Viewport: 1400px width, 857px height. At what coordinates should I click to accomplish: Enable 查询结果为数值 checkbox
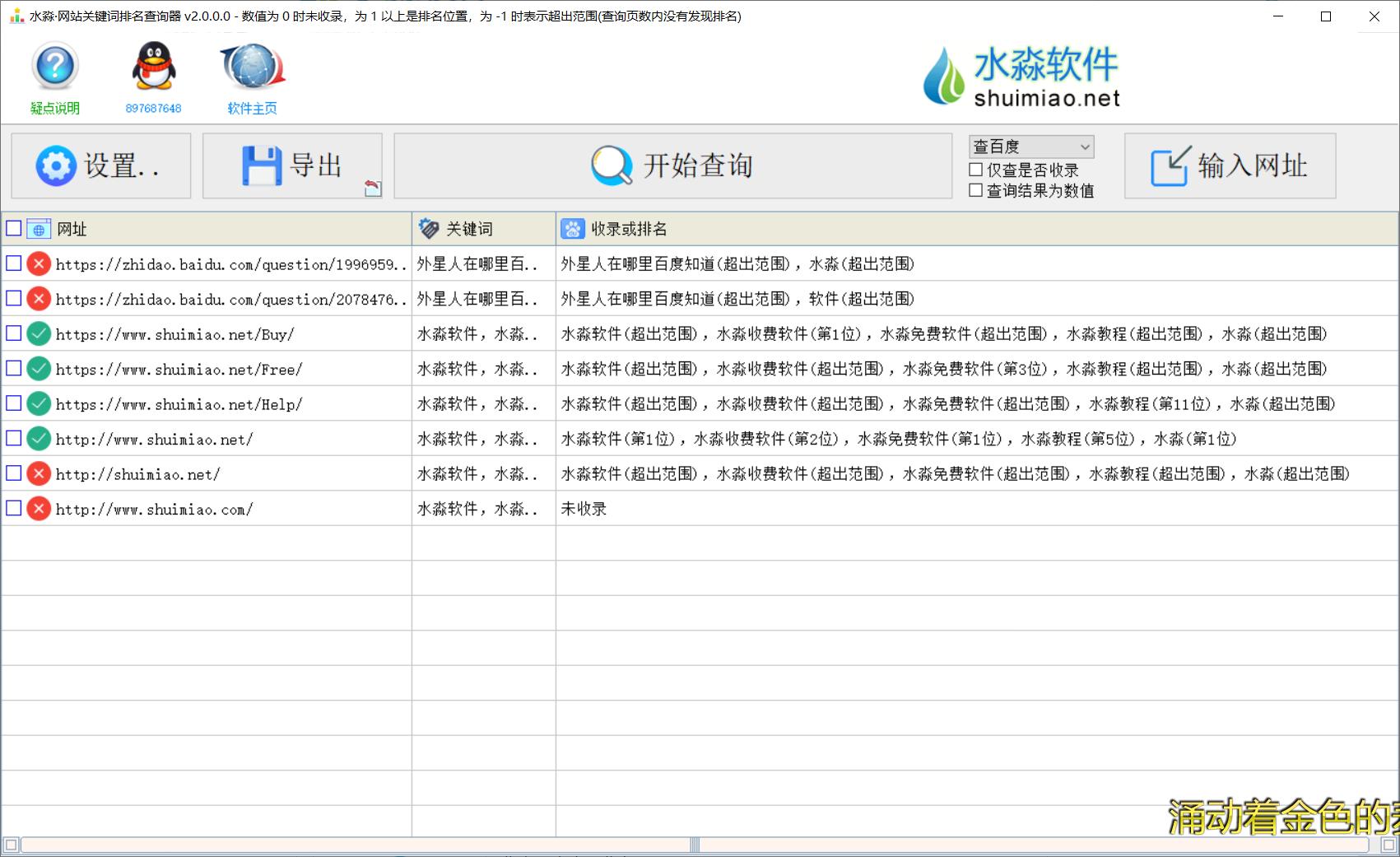click(976, 190)
